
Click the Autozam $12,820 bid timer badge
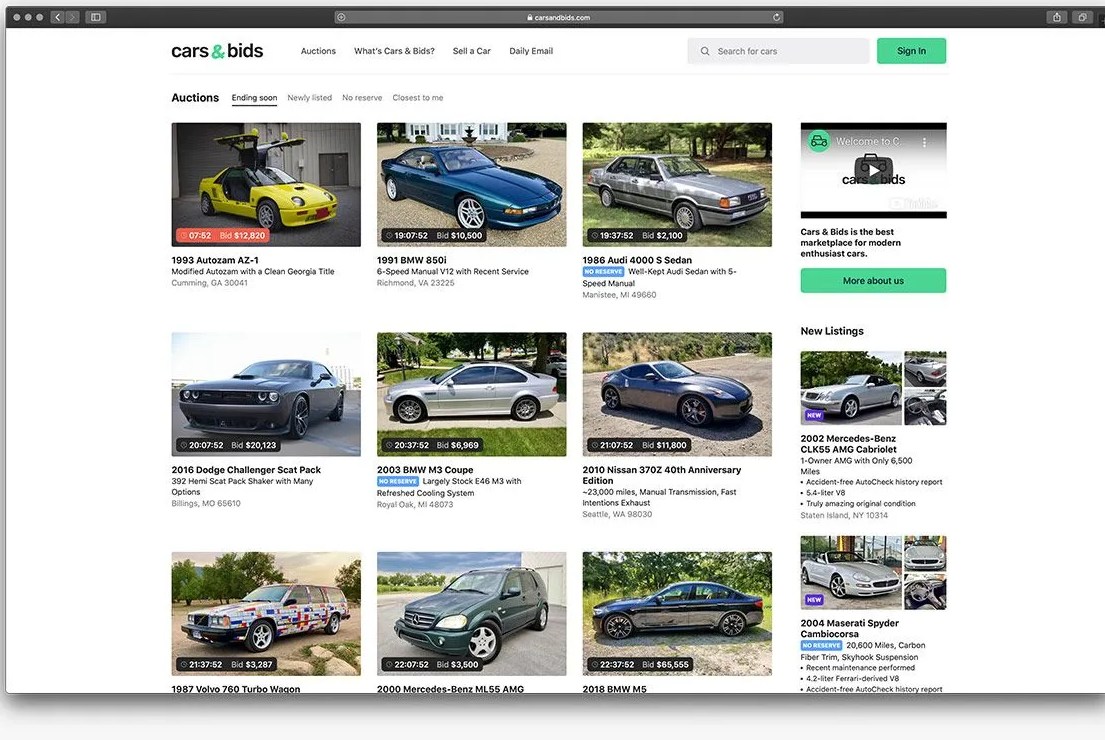point(223,235)
